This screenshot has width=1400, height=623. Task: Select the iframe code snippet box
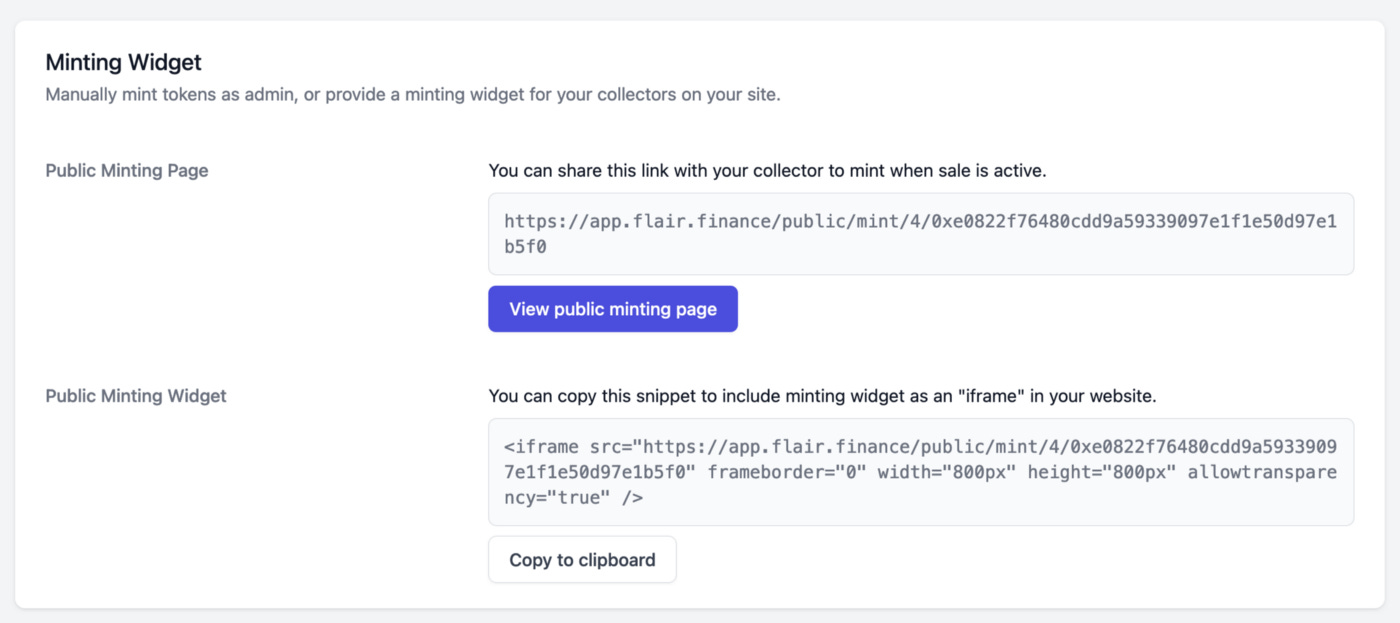point(921,472)
